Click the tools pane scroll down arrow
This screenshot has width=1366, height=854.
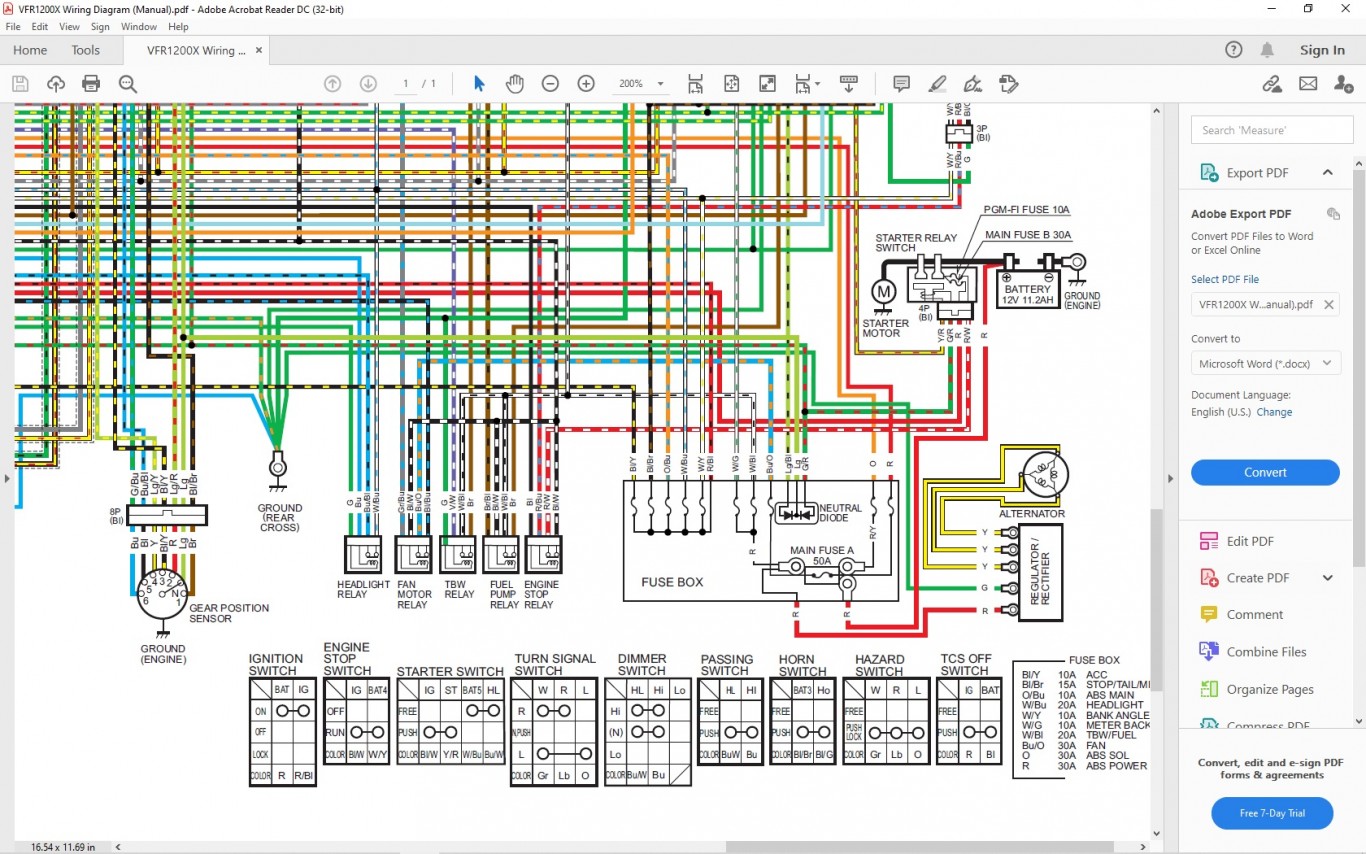1359,720
